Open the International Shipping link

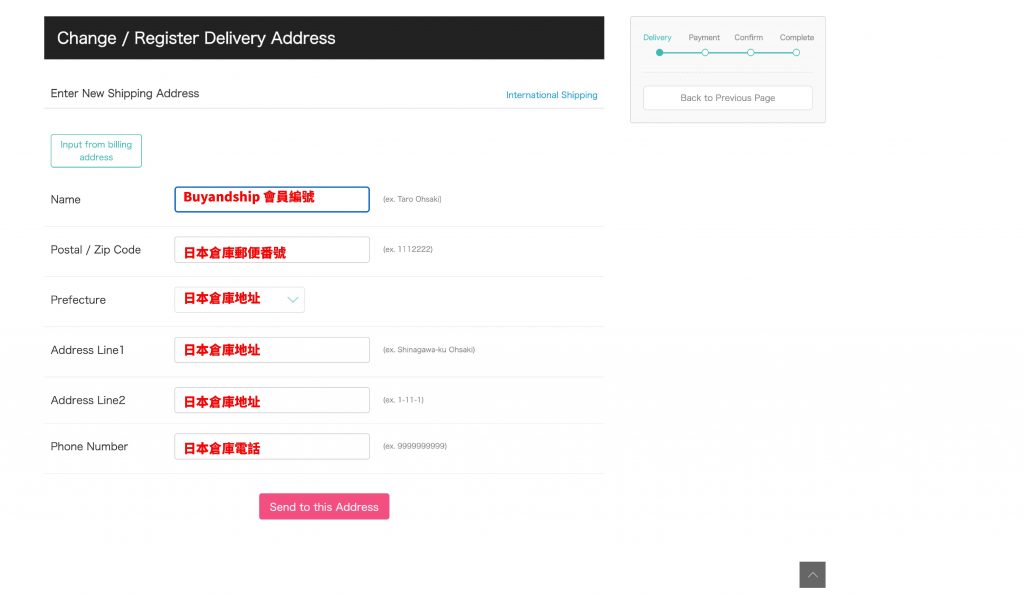point(551,95)
